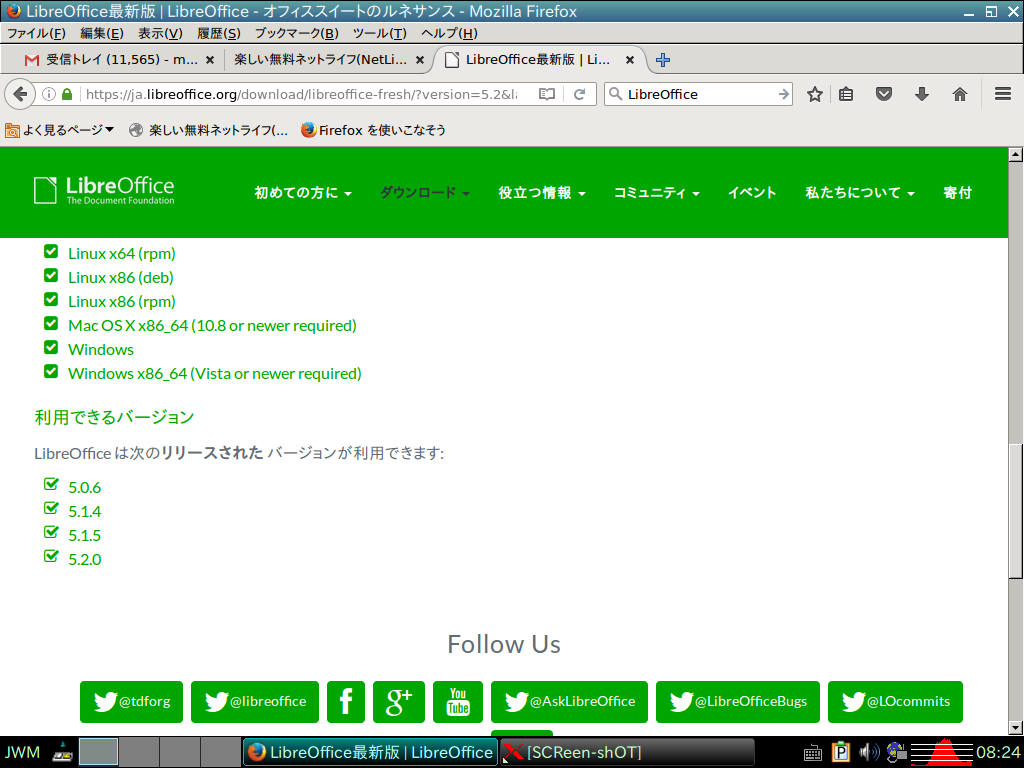The image size is (1024, 768).
Task: Click the search go arrow in search box
Action: point(784,94)
